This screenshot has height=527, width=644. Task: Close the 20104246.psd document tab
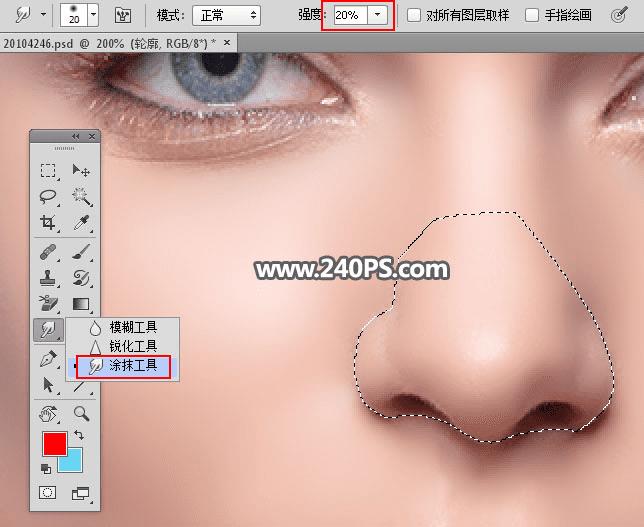click(227, 43)
